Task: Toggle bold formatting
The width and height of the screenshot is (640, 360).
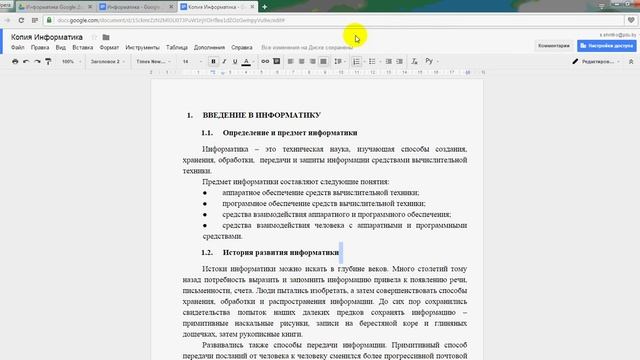Action: tap(213, 62)
